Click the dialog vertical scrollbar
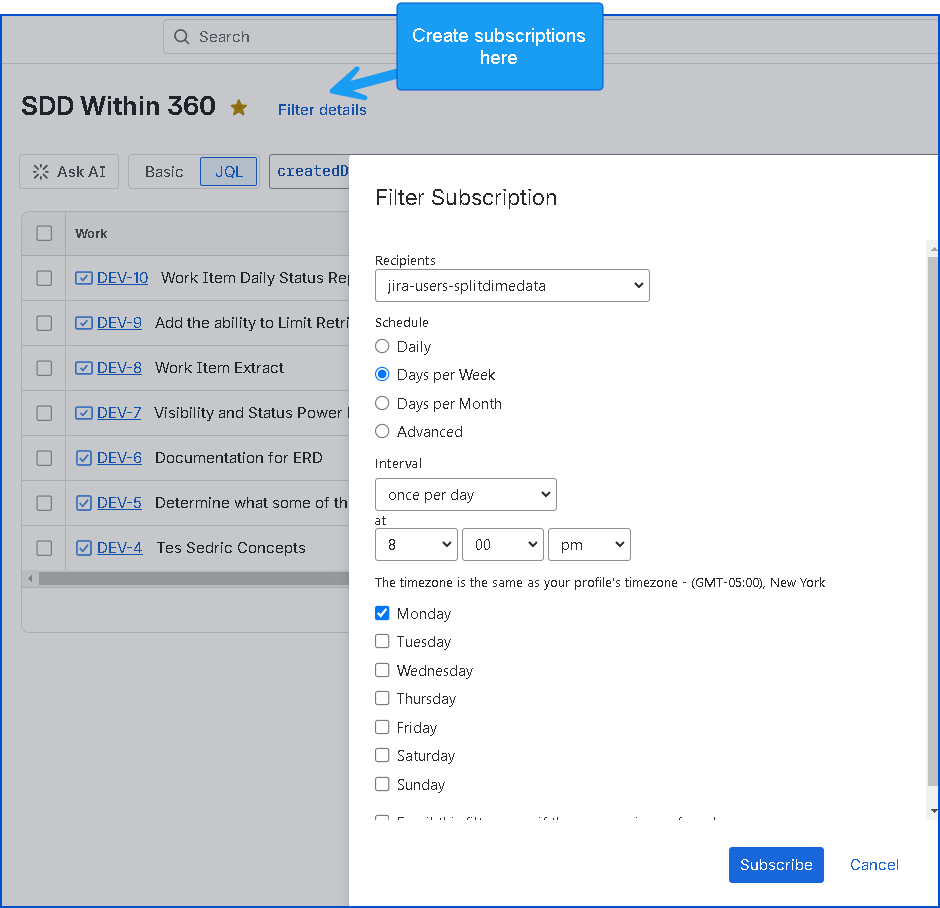 933,521
